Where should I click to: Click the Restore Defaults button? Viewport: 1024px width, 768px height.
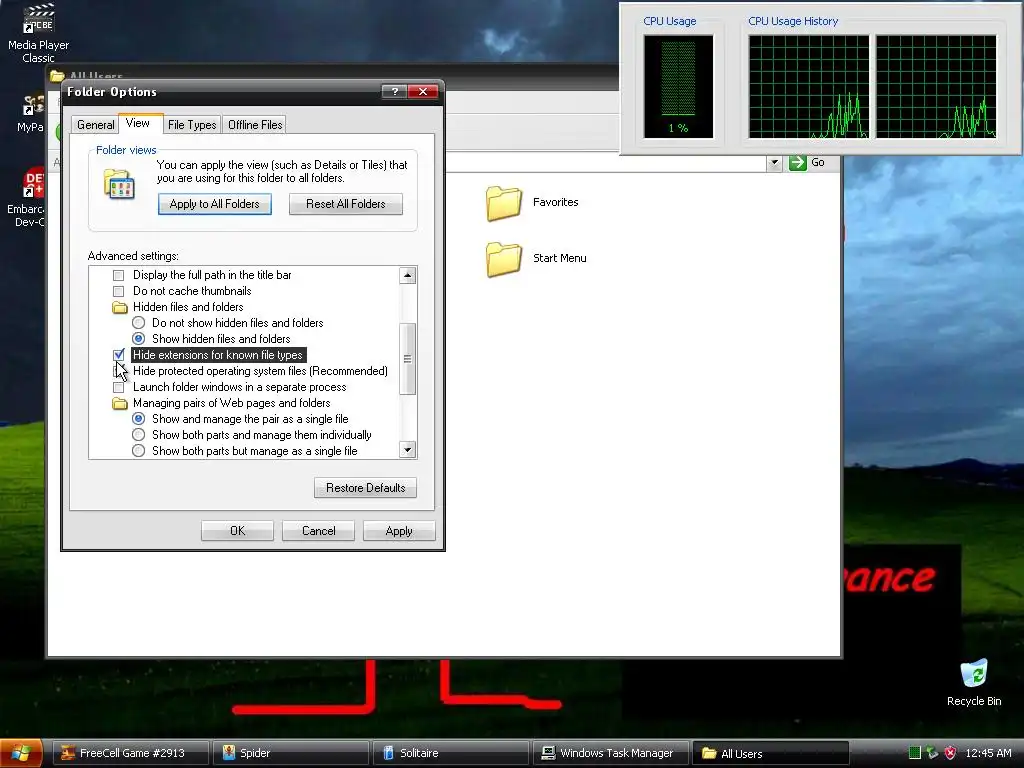click(366, 488)
